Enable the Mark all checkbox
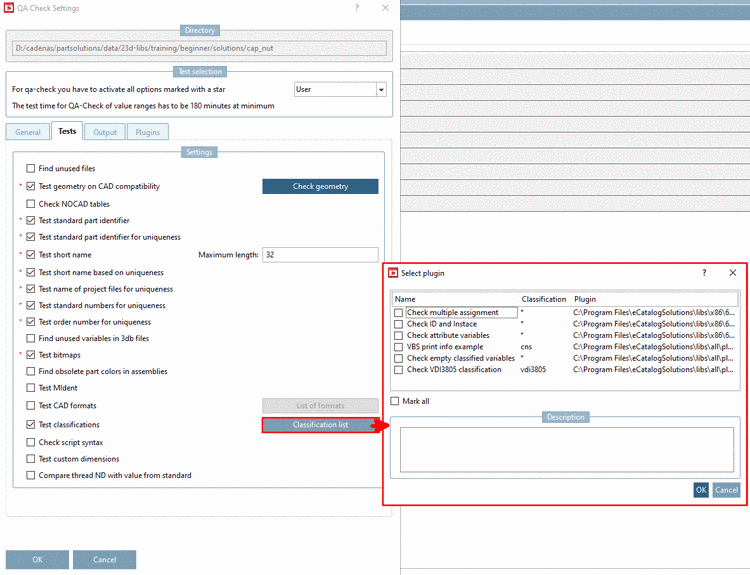The image size is (750, 575). click(395, 401)
